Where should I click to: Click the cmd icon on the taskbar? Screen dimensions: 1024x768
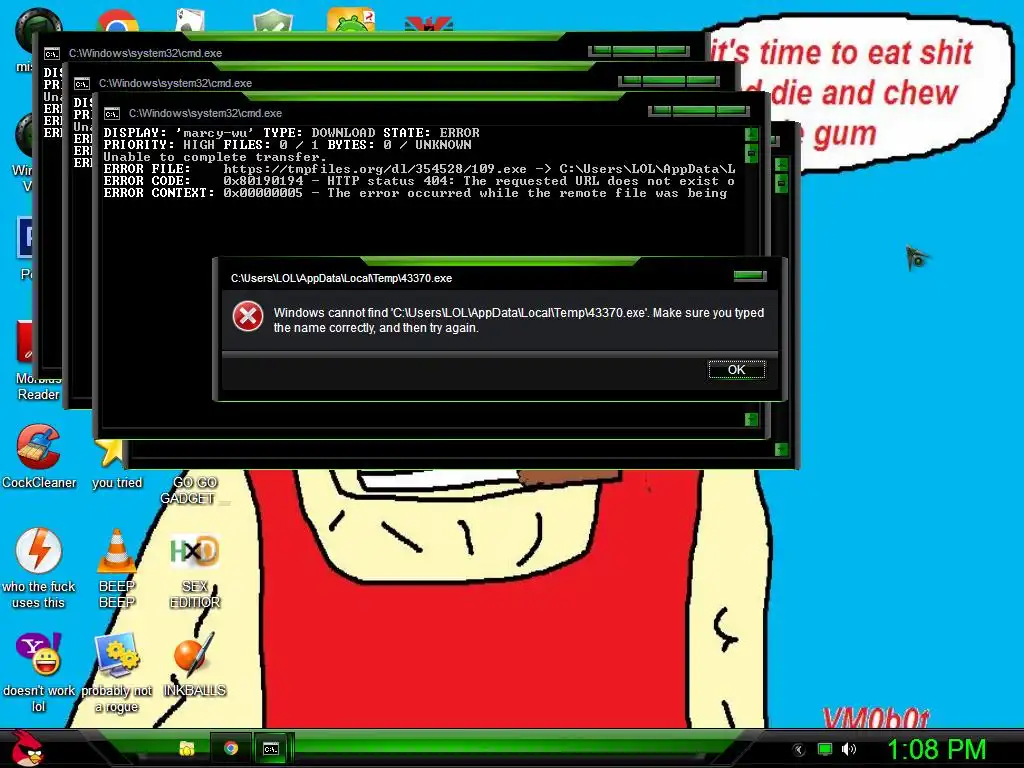pos(270,748)
